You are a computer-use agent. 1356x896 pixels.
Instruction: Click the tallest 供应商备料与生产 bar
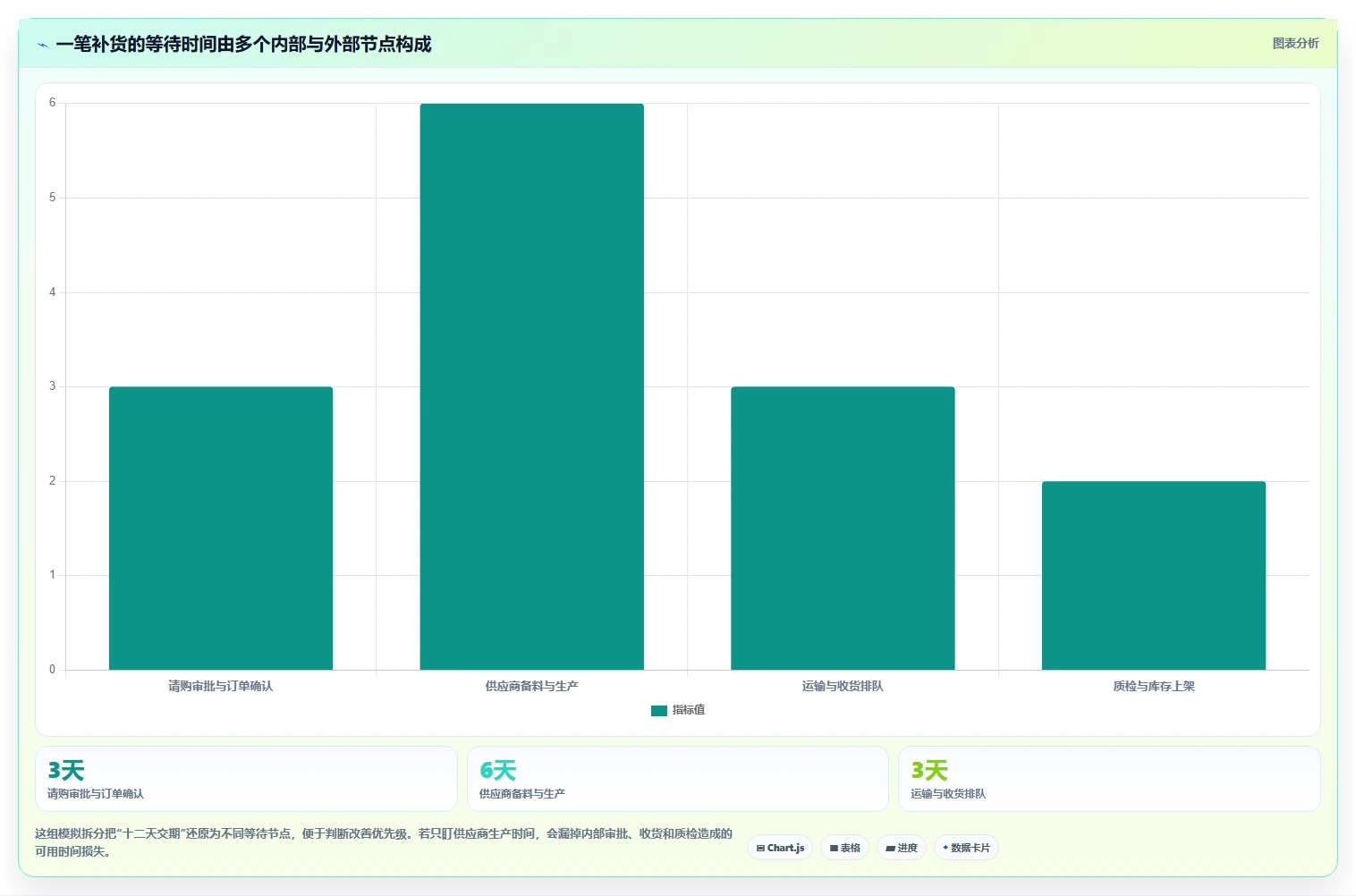point(532,386)
